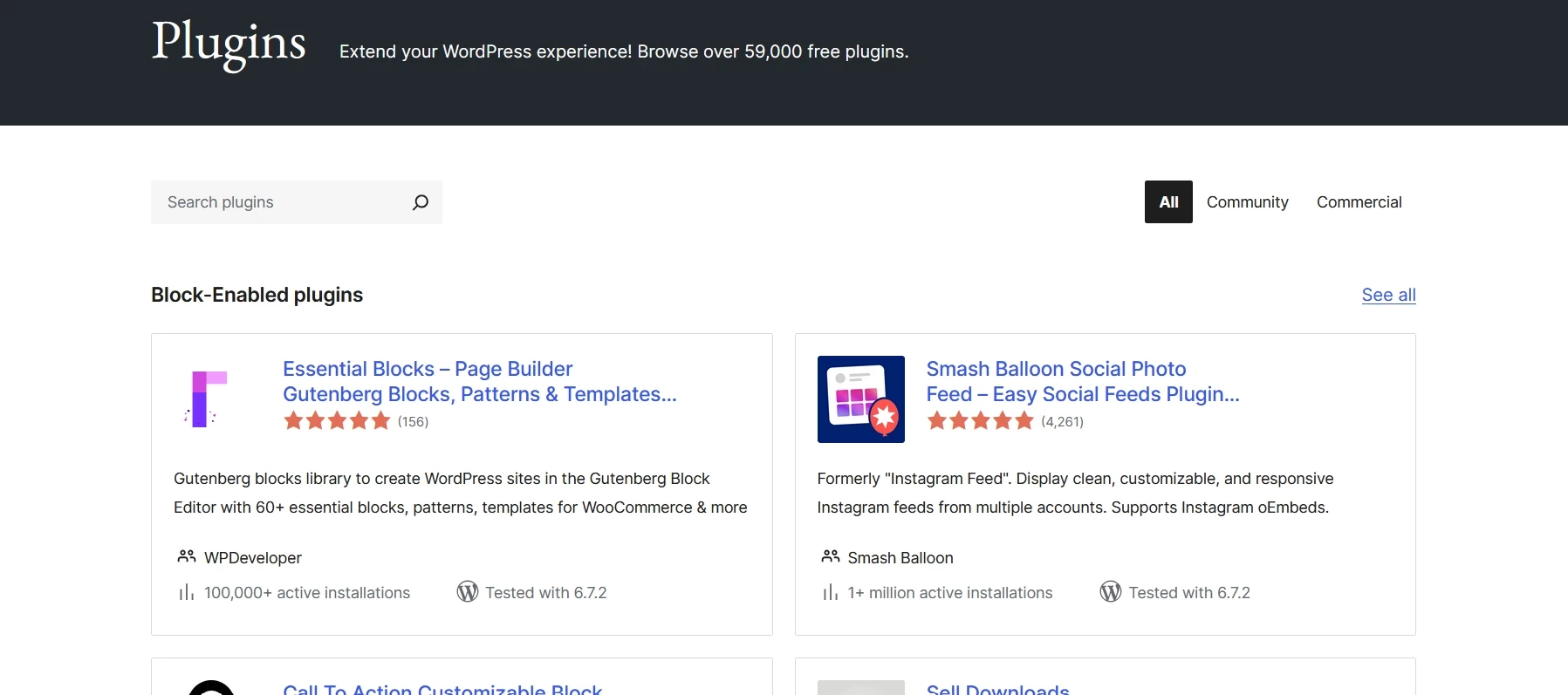Click the magnifying glass search icon
This screenshot has width=1568, height=695.
point(420,202)
